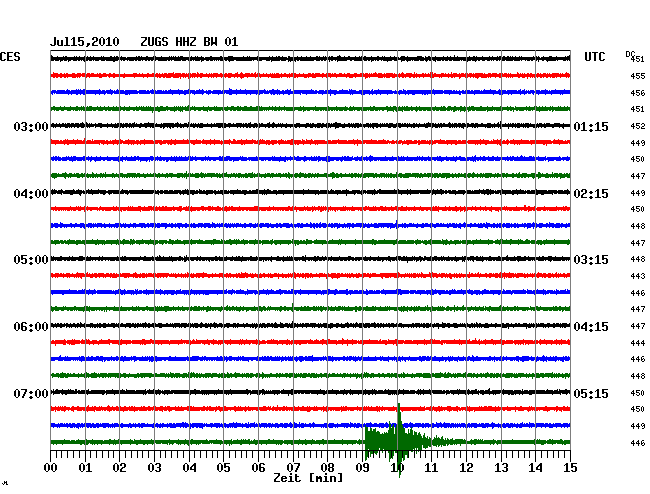Click the DC offset value 452
Viewport: 650px width, 494px height.
tap(638, 126)
